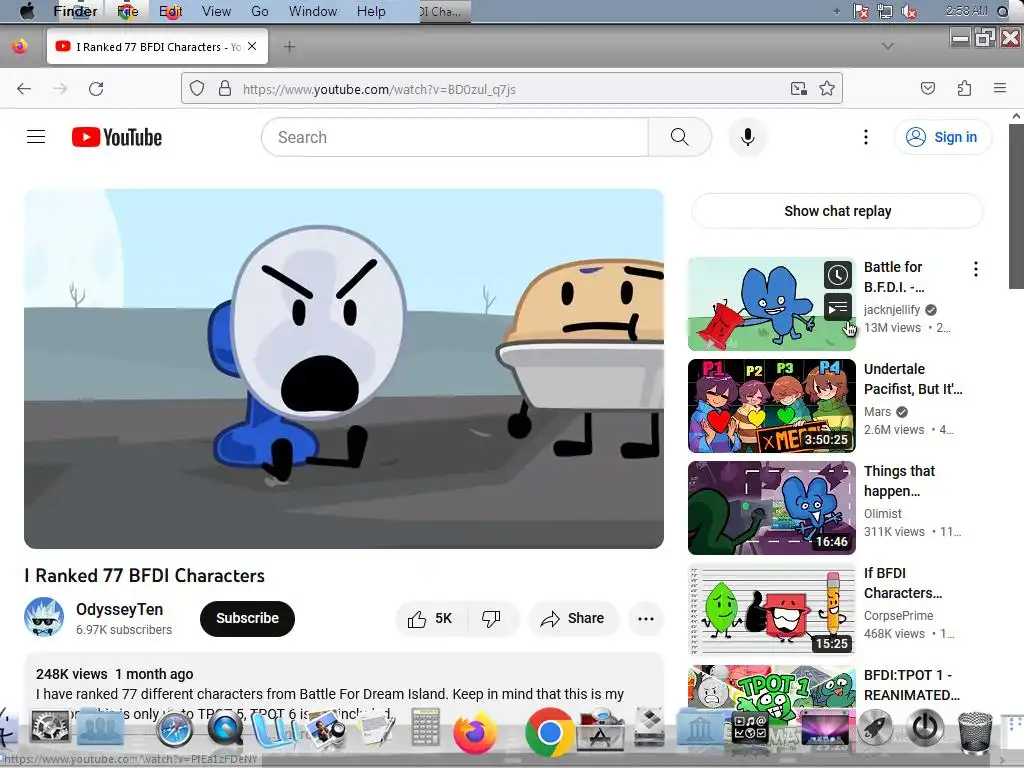Viewport: 1024px width, 768px height.
Task: Dislike the video with thumbs-down icon
Action: tap(491, 618)
